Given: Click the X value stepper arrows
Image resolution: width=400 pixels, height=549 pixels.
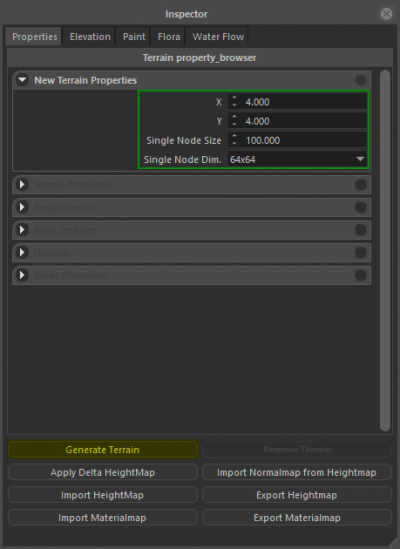Looking at the screenshot, I should point(234,102).
